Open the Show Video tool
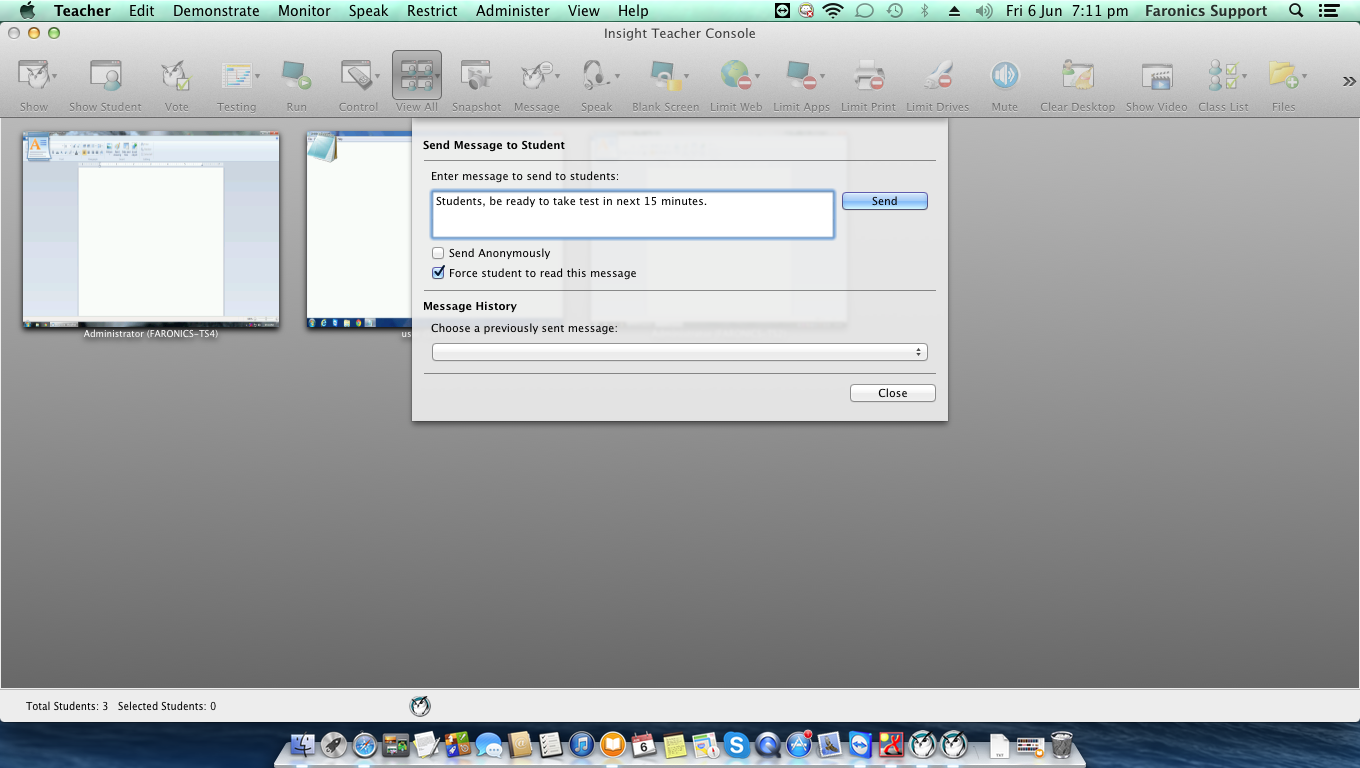The image size is (1360, 768). click(x=1156, y=78)
